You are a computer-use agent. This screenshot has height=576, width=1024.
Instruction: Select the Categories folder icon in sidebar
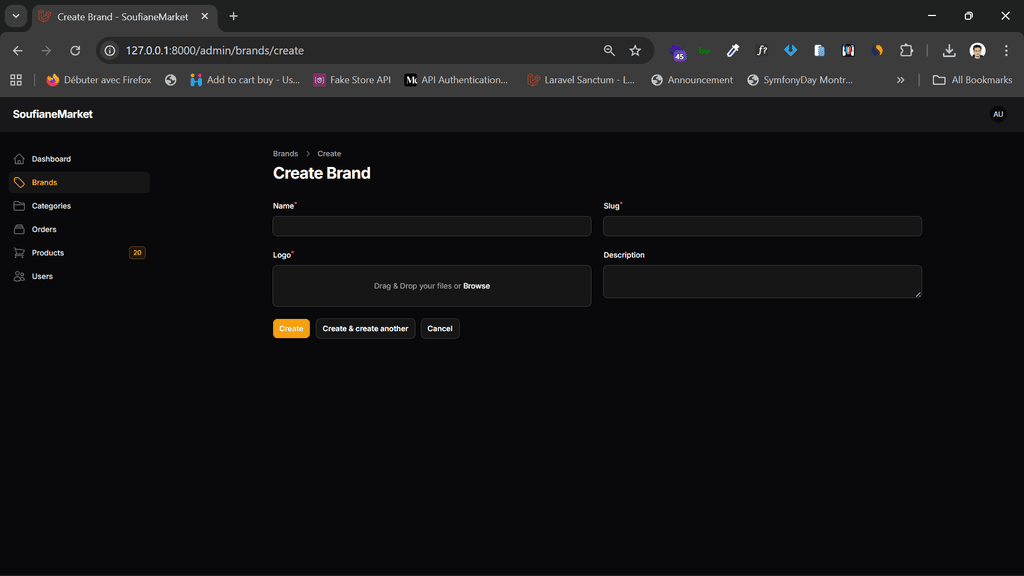[19, 206]
